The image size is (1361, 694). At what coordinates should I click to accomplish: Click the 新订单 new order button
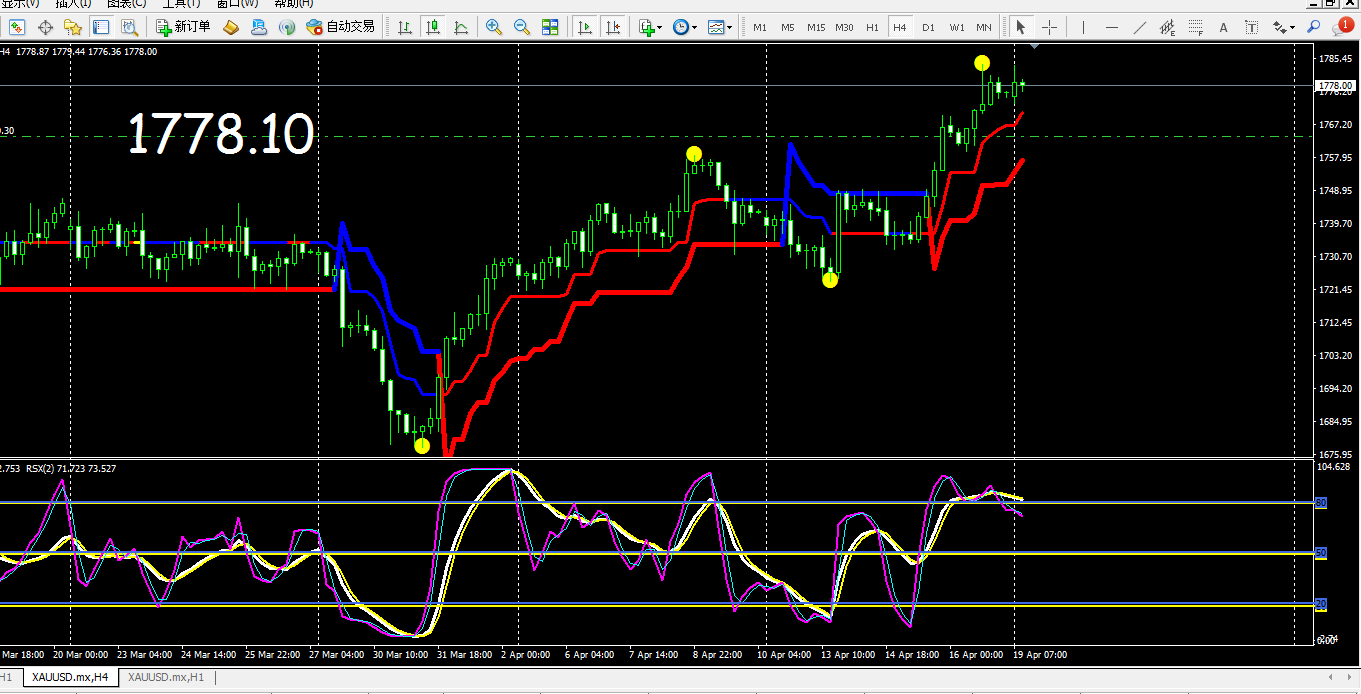click(x=183, y=27)
